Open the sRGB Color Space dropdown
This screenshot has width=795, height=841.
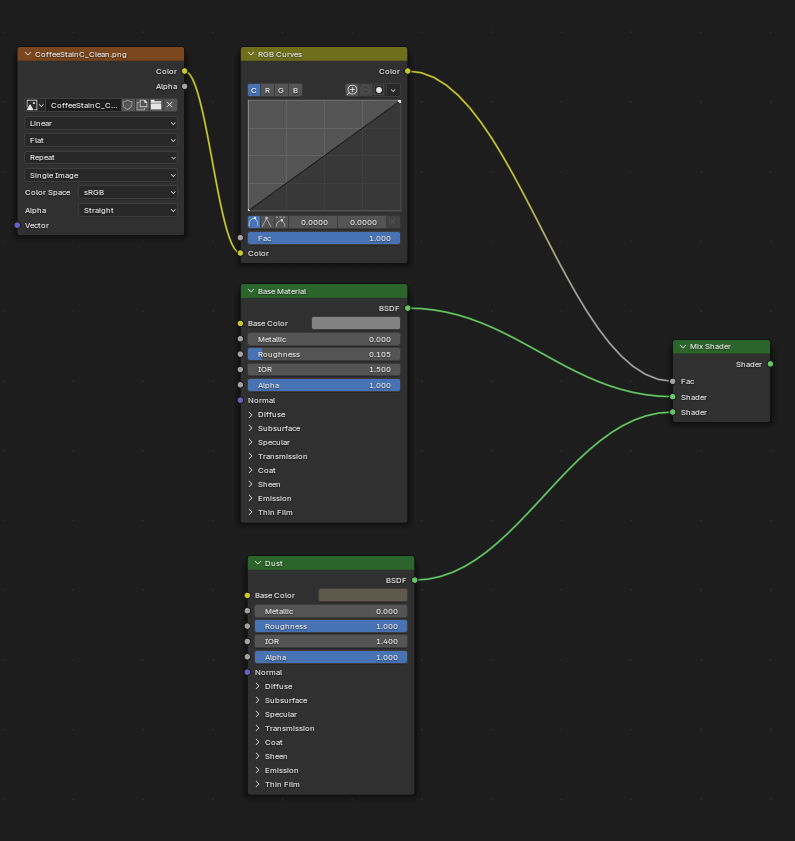128,193
